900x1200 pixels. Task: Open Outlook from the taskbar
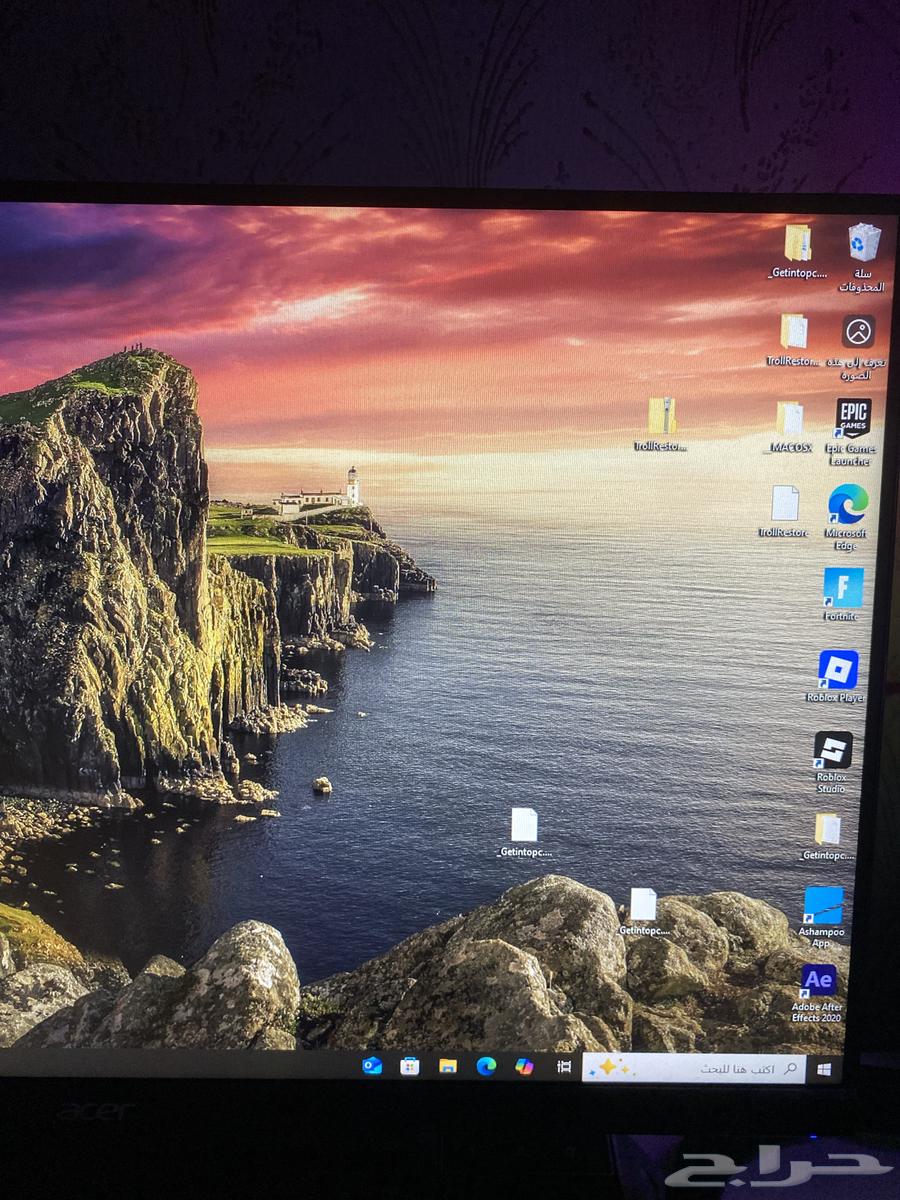372,1066
